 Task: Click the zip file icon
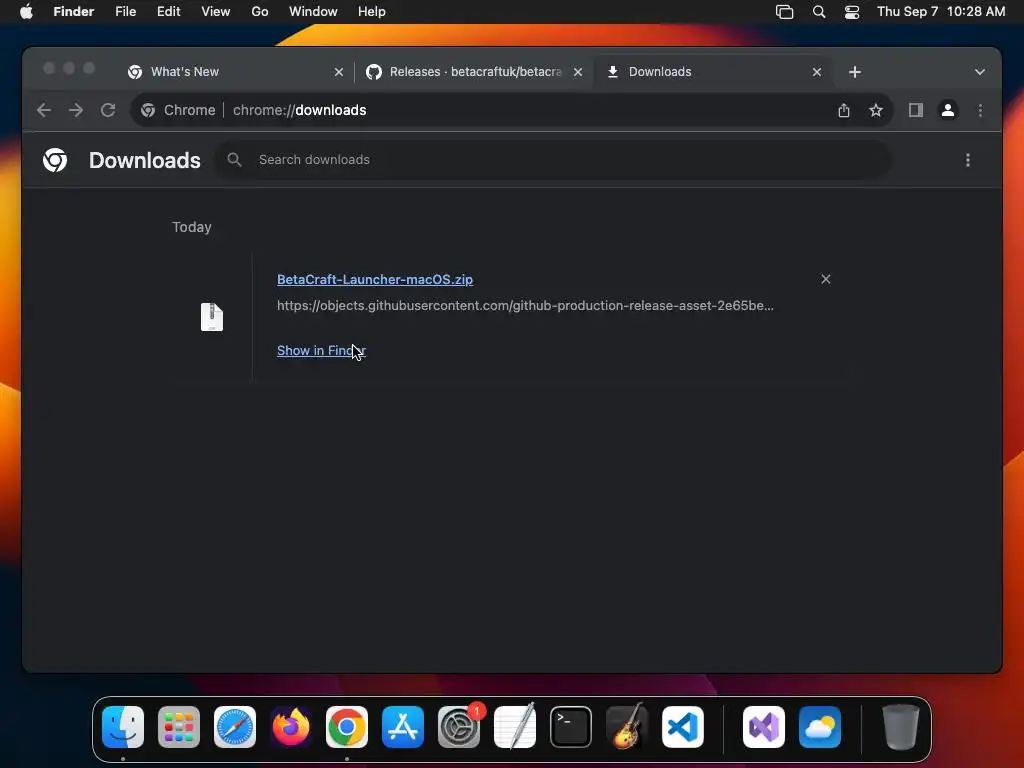(x=212, y=317)
